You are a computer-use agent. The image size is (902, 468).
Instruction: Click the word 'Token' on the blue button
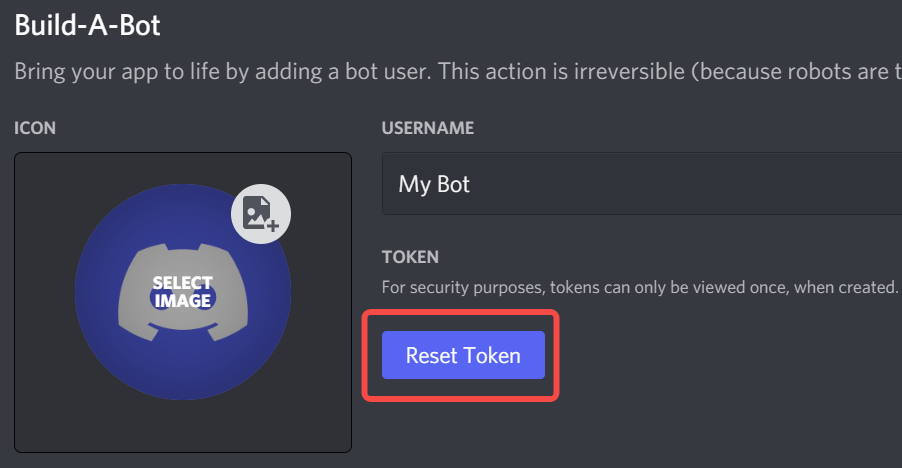point(492,355)
